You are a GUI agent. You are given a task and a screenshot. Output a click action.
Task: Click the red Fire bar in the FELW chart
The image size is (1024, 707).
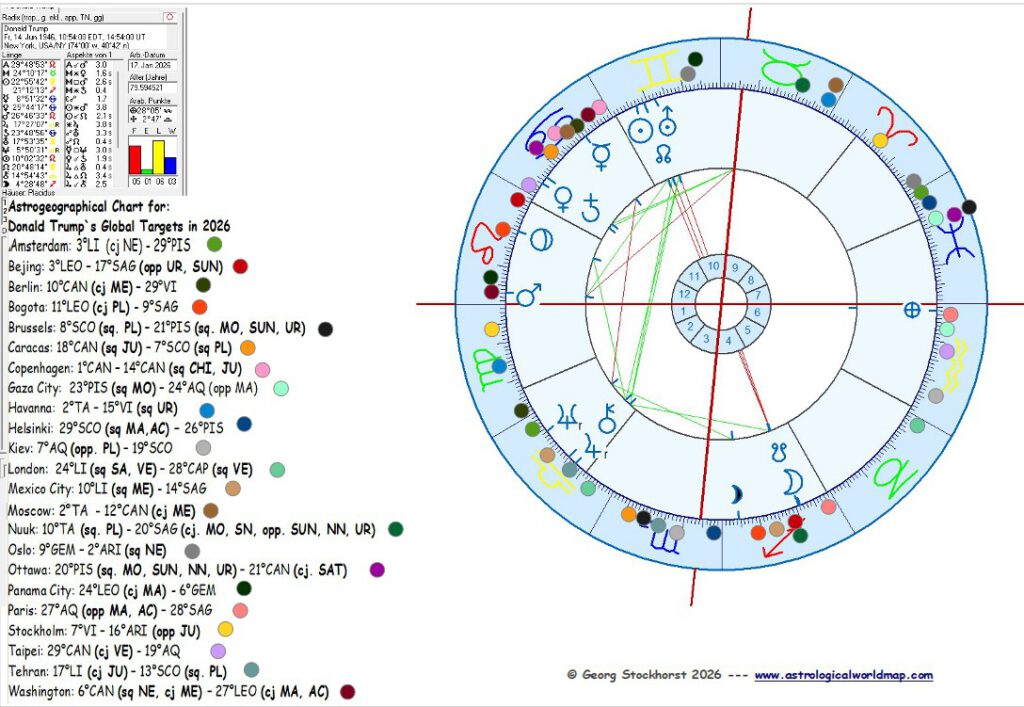pos(136,158)
